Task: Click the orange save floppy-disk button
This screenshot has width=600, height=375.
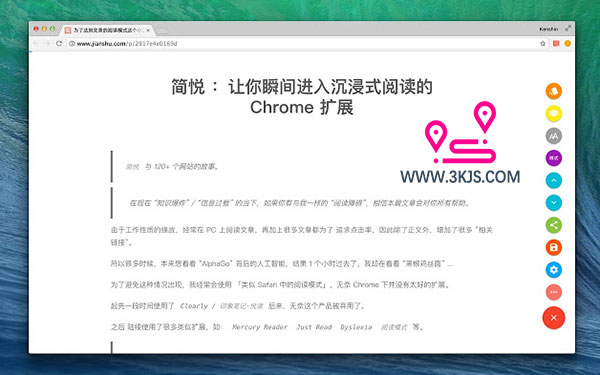Action: tap(553, 247)
